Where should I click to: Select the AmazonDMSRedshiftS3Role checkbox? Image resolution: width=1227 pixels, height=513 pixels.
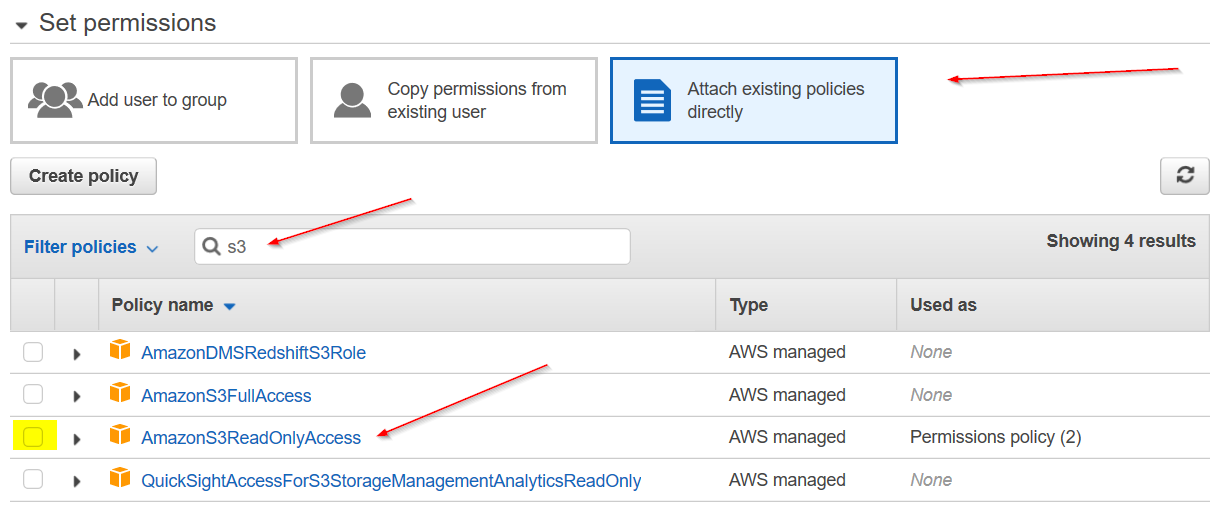point(34,352)
